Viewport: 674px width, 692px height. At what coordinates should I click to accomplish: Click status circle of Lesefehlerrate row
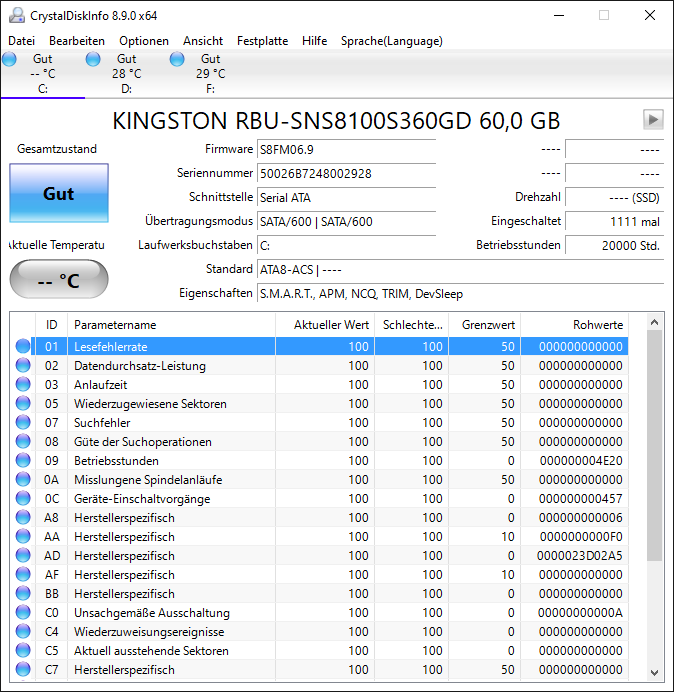23,346
